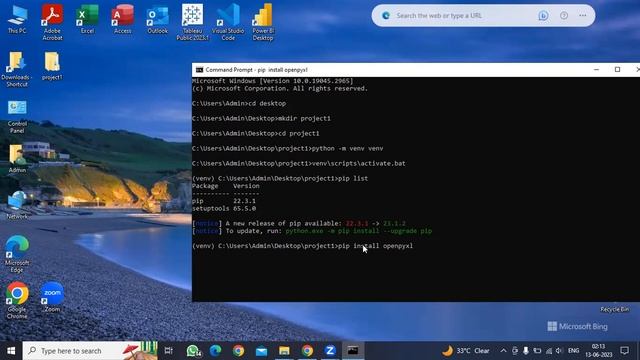Image resolution: width=640 pixels, height=360 pixels.
Task: Click the 'venv\scripts\activate.bat' line
Action: pos(298,163)
